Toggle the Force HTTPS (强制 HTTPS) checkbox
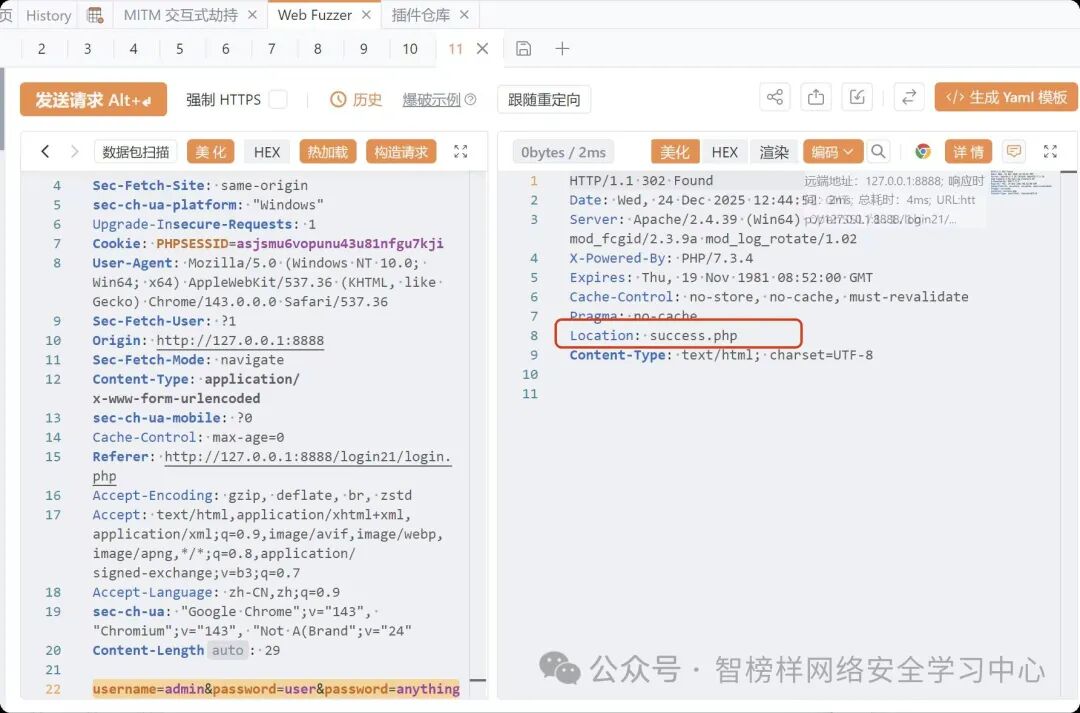This screenshot has height=713, width=1080. click(x=278, y=99)
